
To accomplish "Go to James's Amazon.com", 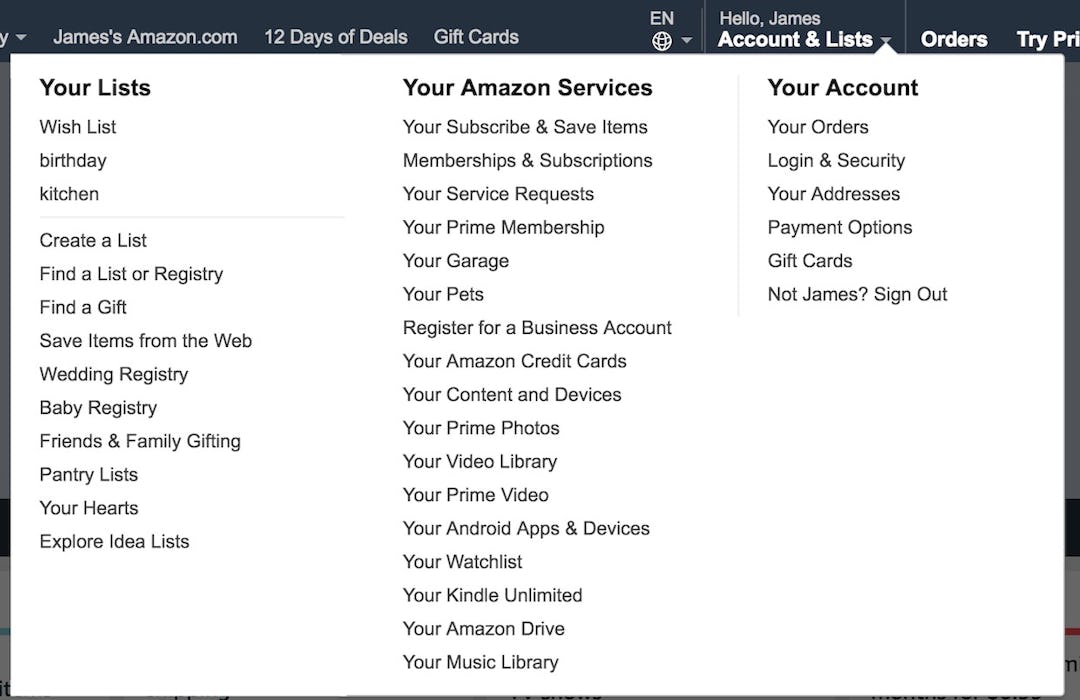I will pos(145,37).
